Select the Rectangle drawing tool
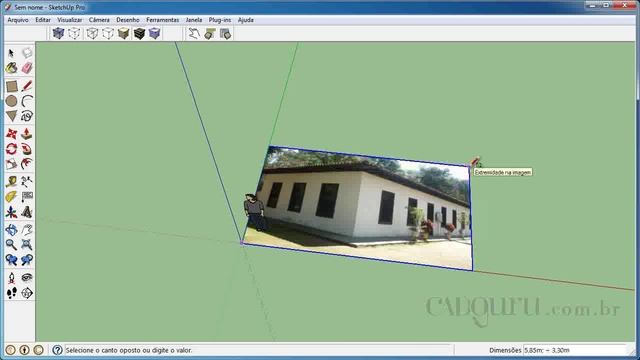Screen dimensions: 640x360 [11, 86]
